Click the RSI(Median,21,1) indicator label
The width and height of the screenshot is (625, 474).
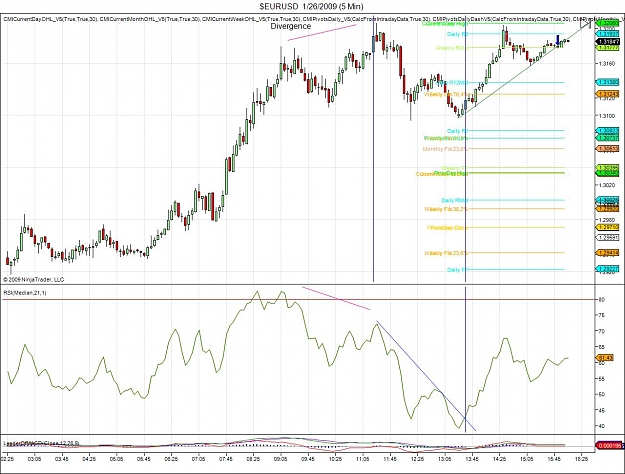click(25, 293)
